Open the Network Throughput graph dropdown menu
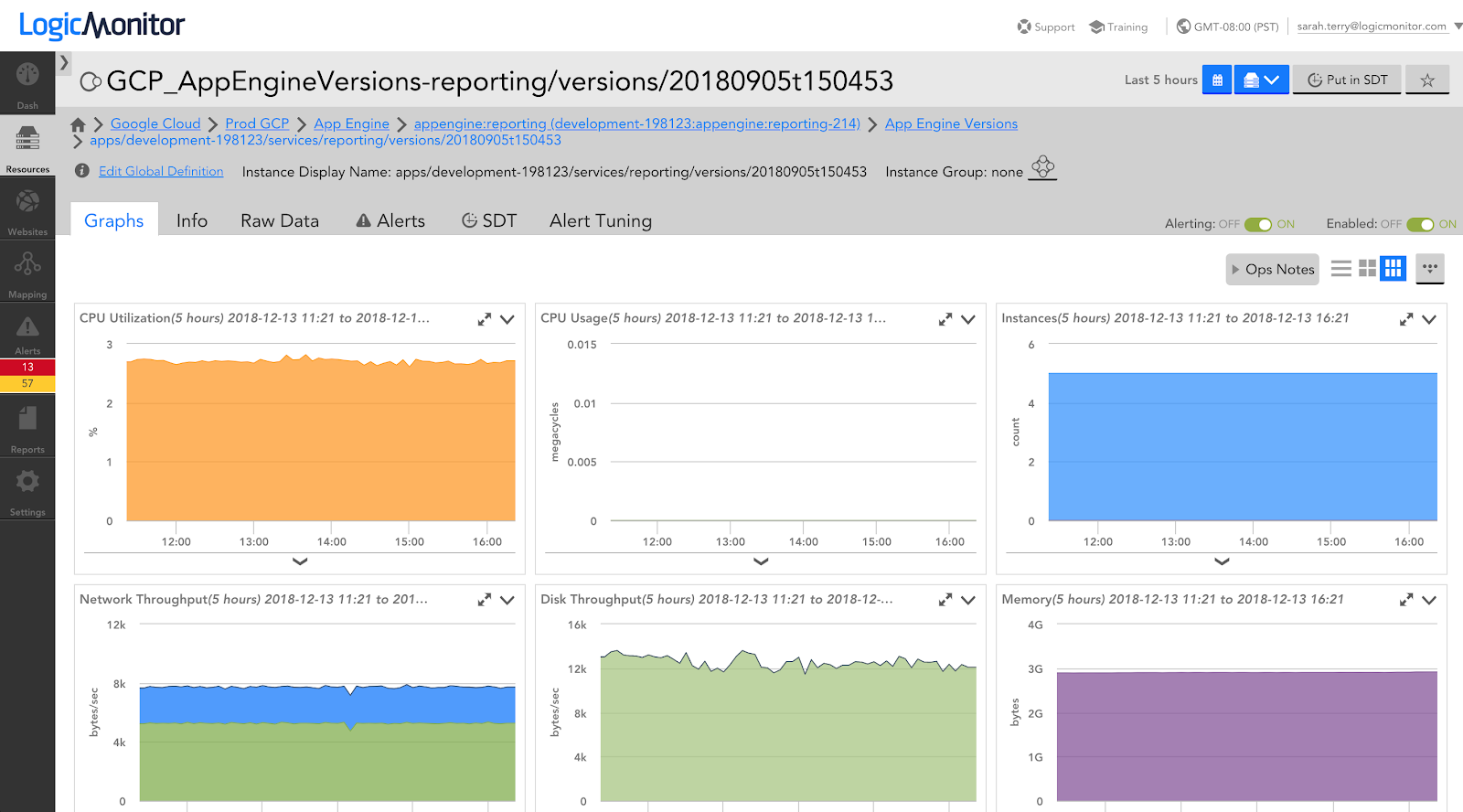The width and height of the screenshot is (1463, 812). (507, 600)
